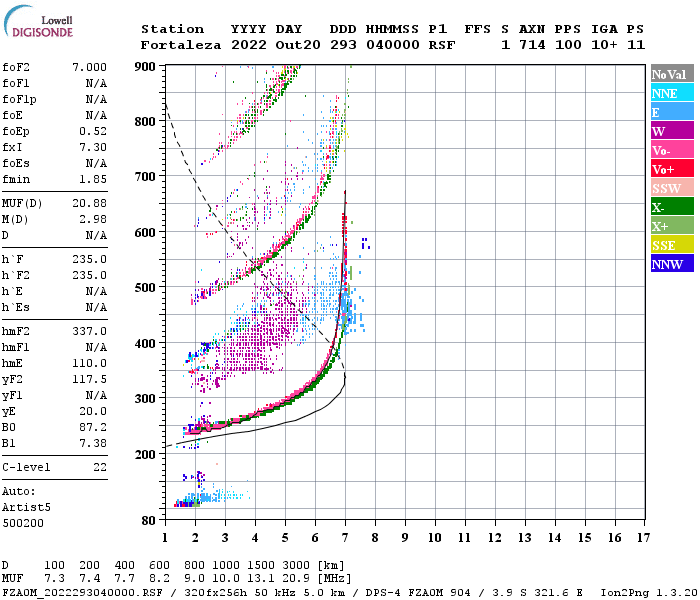
Task: Click the h`F value 235.0
Action: pos(89,259)
